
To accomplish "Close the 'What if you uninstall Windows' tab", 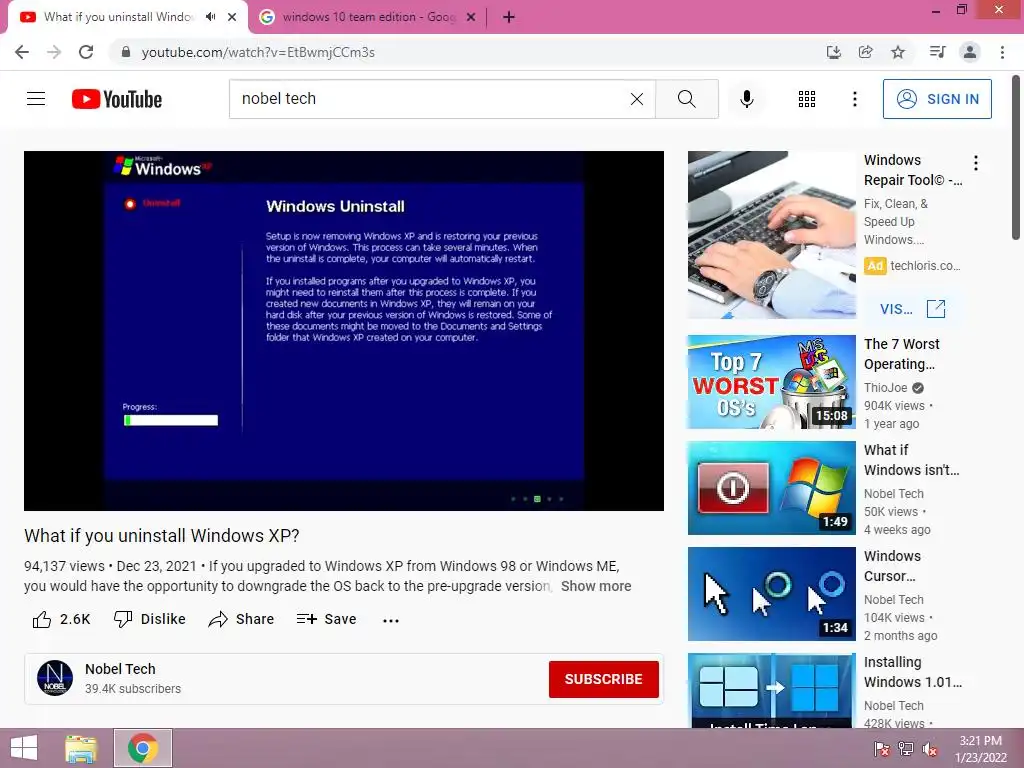I will pos(232,17).
